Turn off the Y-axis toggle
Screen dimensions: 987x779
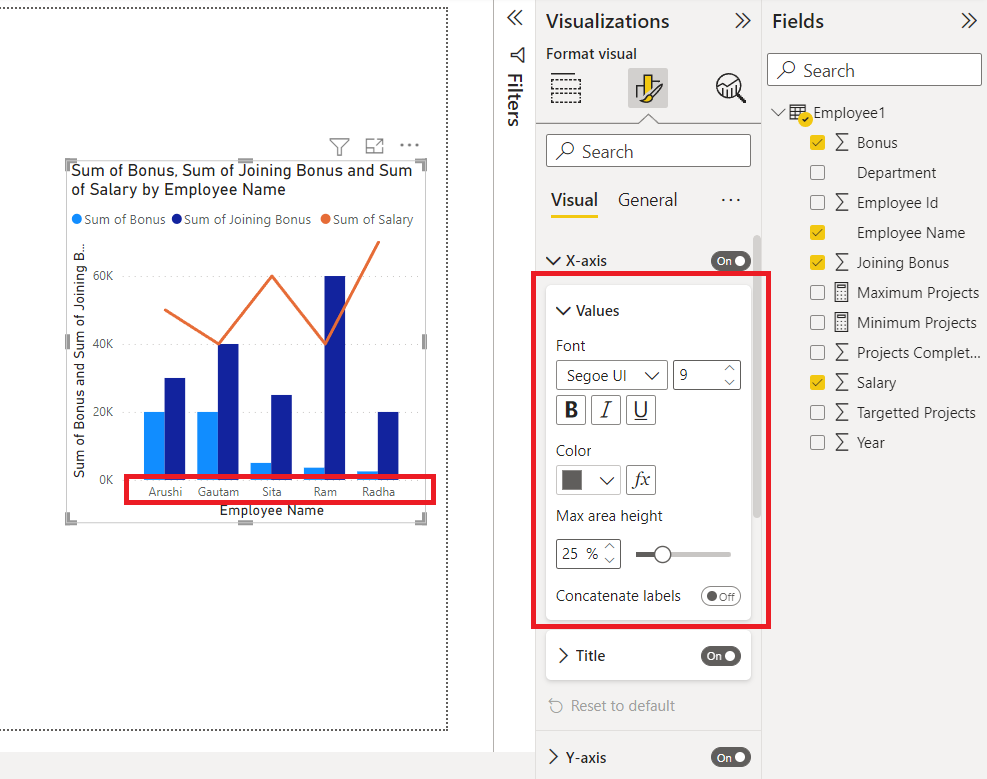(x=730, y=758)
